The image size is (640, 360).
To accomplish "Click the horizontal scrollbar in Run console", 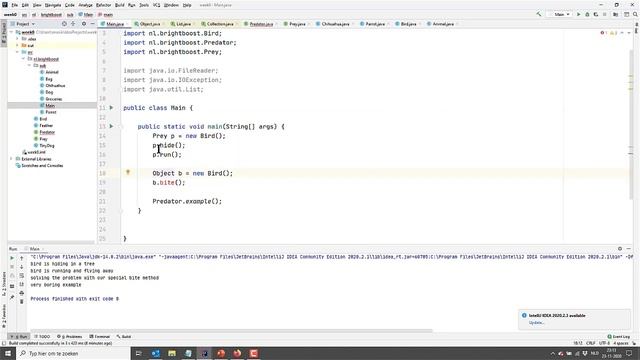I will click(231, 331).
